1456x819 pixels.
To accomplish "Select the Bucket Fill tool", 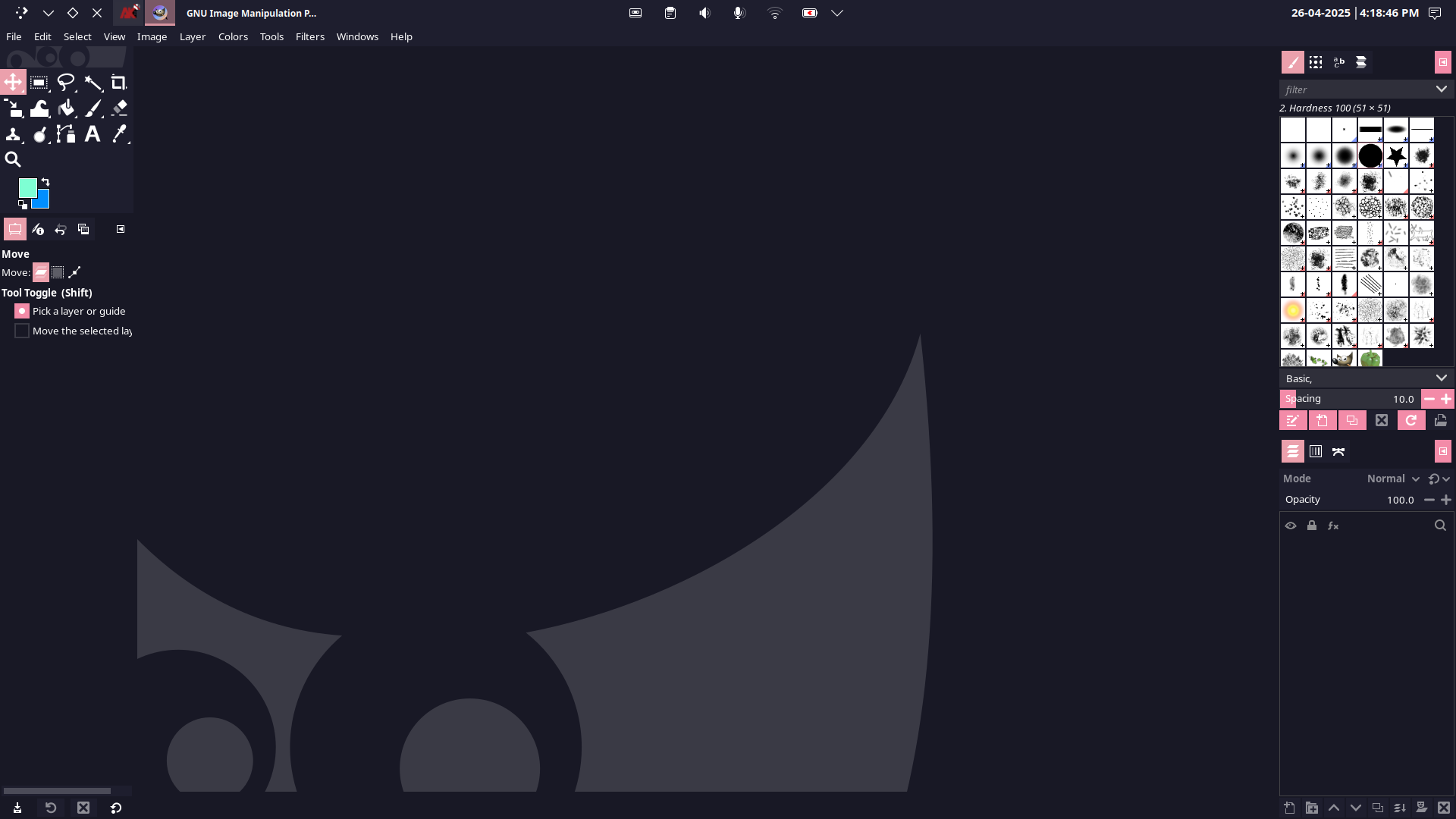I will (x=66, y=108).
